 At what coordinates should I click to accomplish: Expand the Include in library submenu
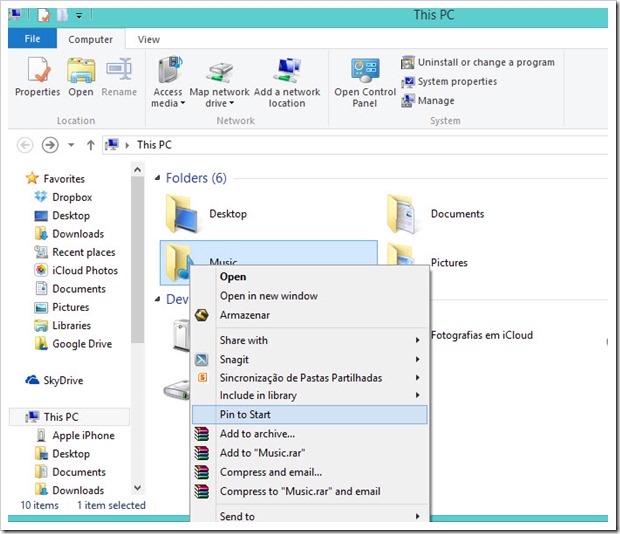coord(310,395)
